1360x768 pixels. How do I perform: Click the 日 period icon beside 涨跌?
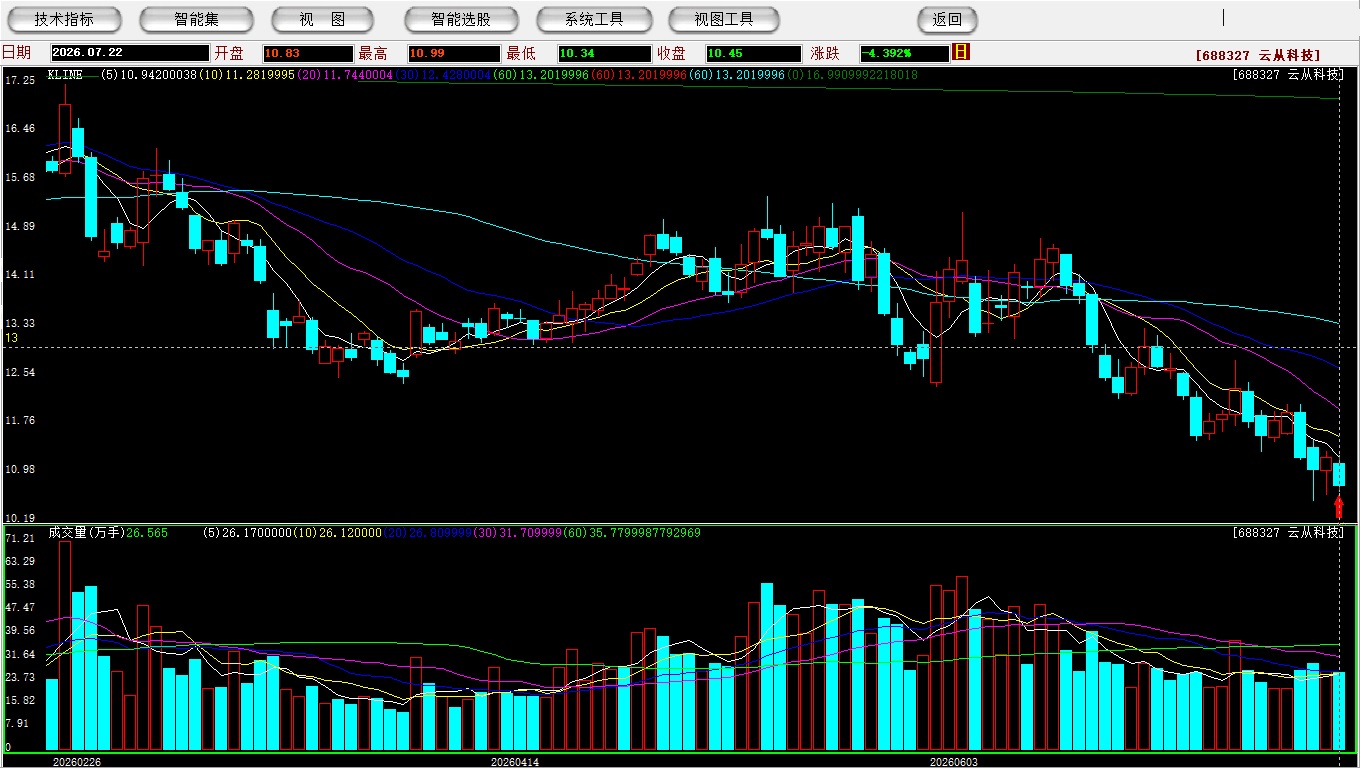pos(962,52)
